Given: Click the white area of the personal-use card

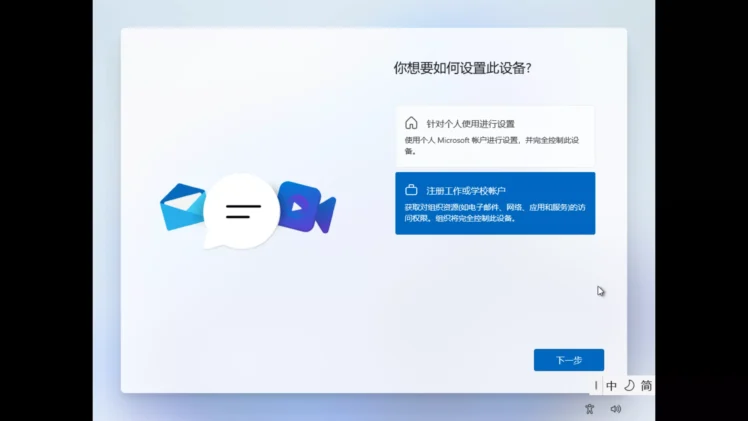Looking at the screenshot, I should (560, 124).
